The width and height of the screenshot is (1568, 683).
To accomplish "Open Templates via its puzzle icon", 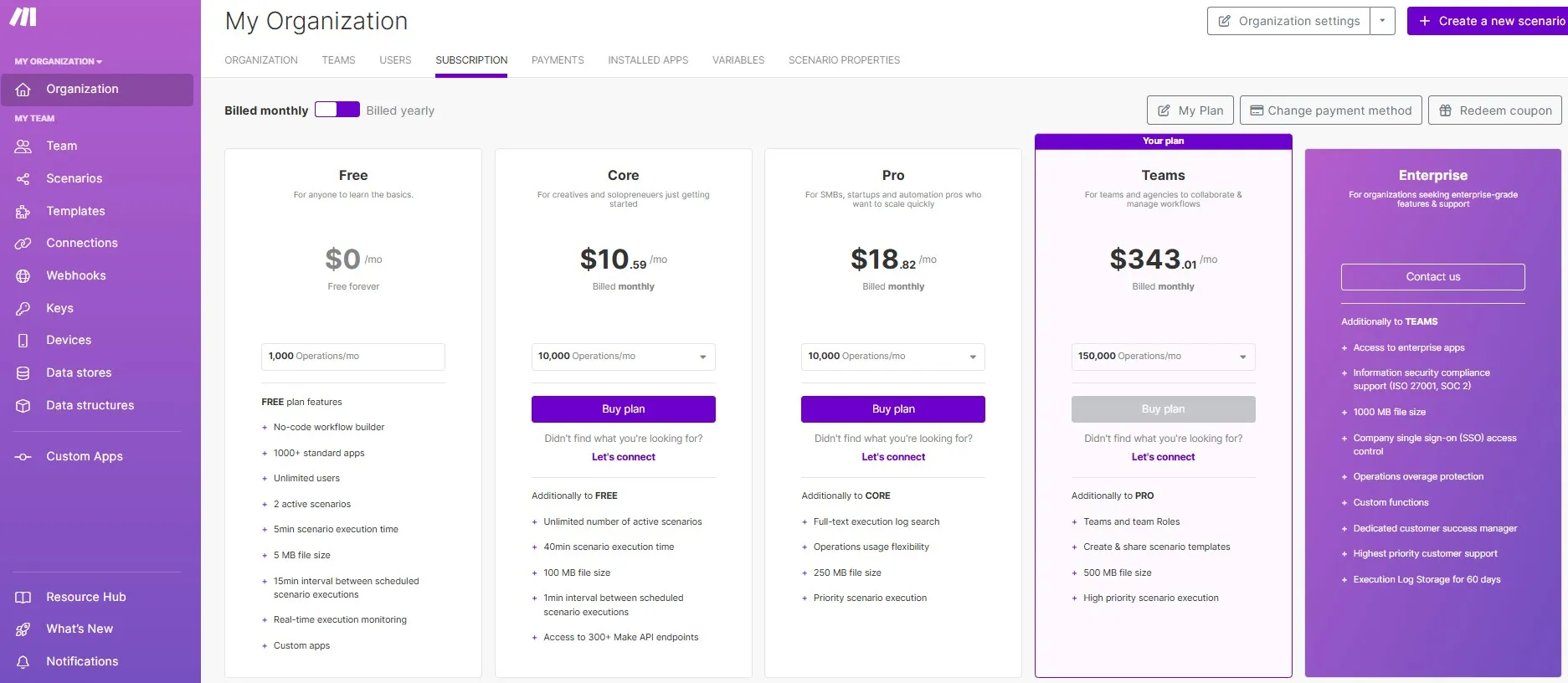I will click(23, 211).
